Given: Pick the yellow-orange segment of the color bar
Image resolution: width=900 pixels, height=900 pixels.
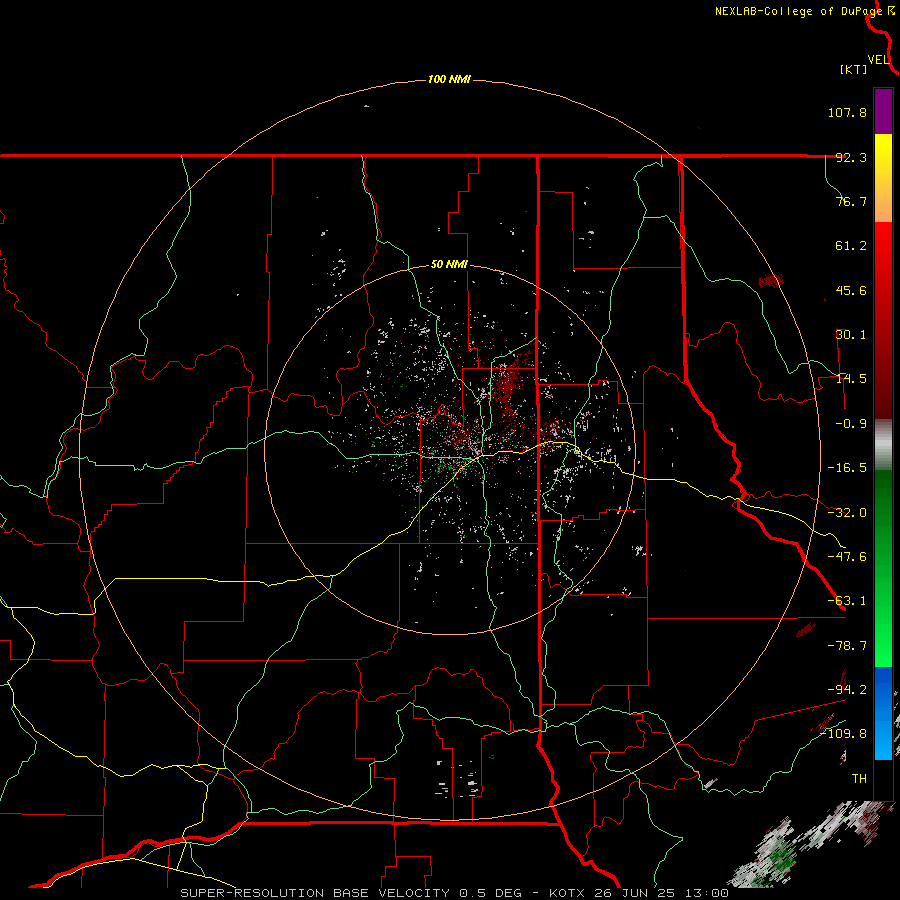Looking at the screenshot, I should [883, 178].
